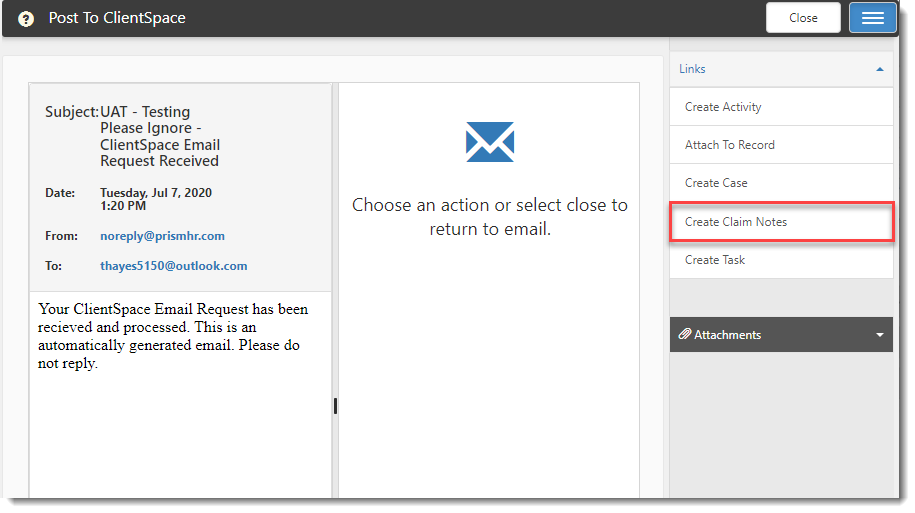Image resolution: width=915 pixels, height=513 pixels.
Task: Click the Links section header
Action: [x=781, y=69]
